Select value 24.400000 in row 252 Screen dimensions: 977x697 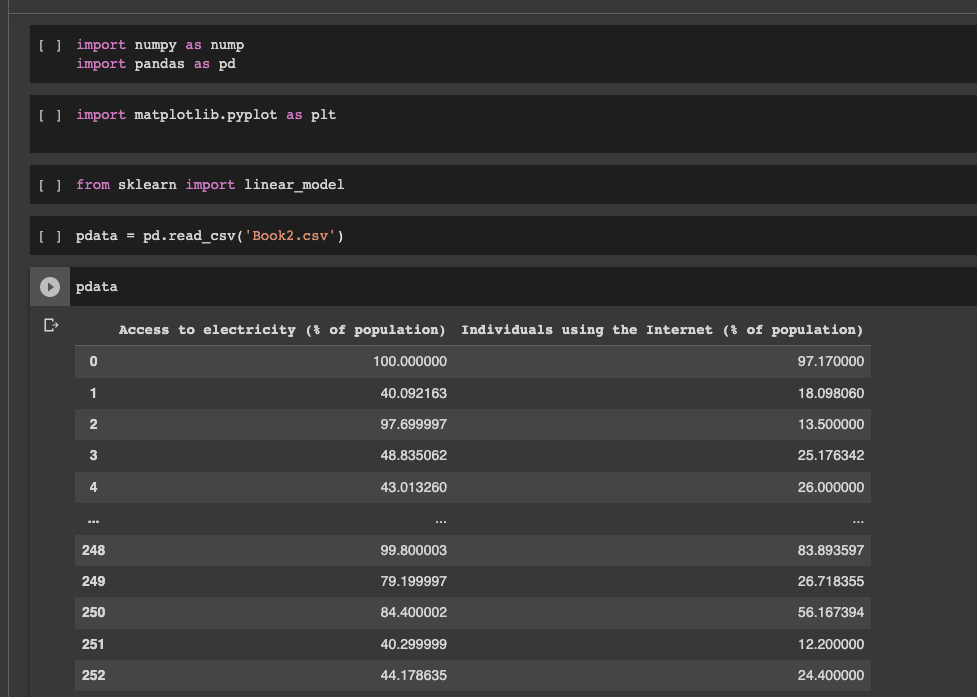(x=831, y=675)
